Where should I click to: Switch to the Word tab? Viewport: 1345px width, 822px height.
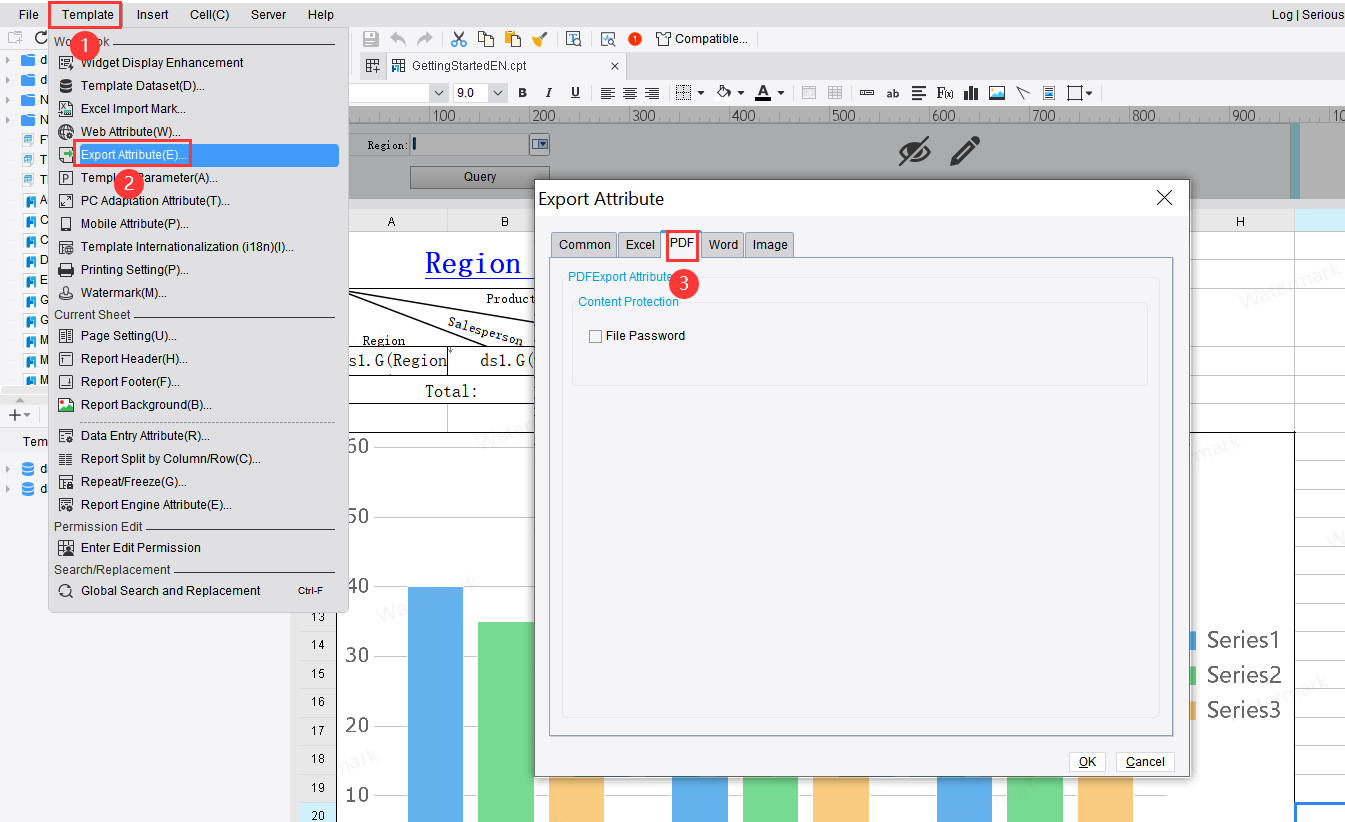click(723, 245)
